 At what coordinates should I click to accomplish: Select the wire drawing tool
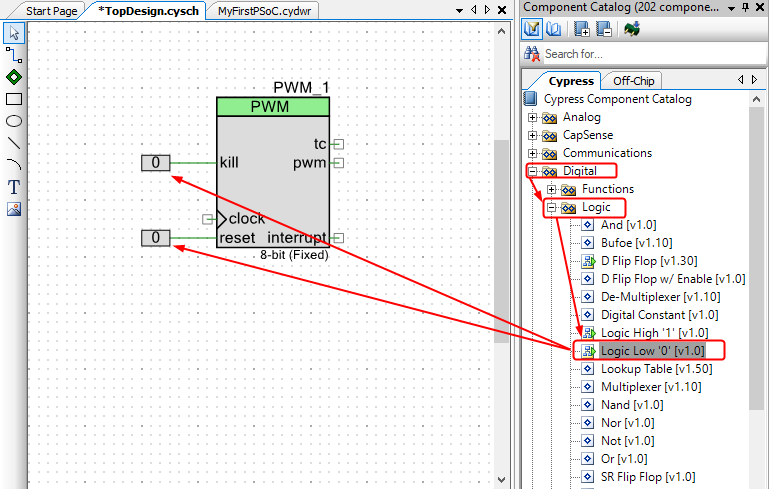click(14, 55)
